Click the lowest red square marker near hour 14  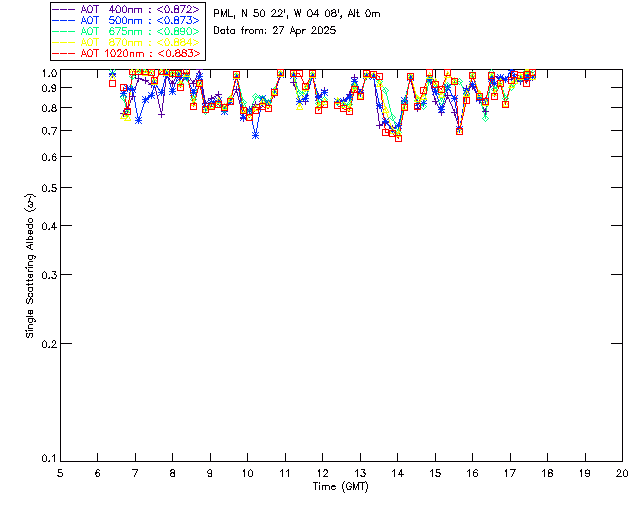coord(398,137)
